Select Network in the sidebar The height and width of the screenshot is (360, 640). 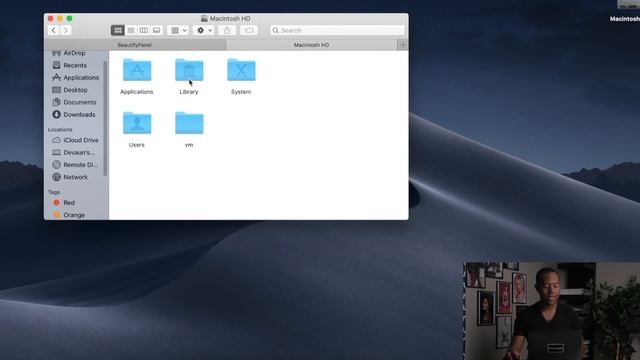[75, 177]
